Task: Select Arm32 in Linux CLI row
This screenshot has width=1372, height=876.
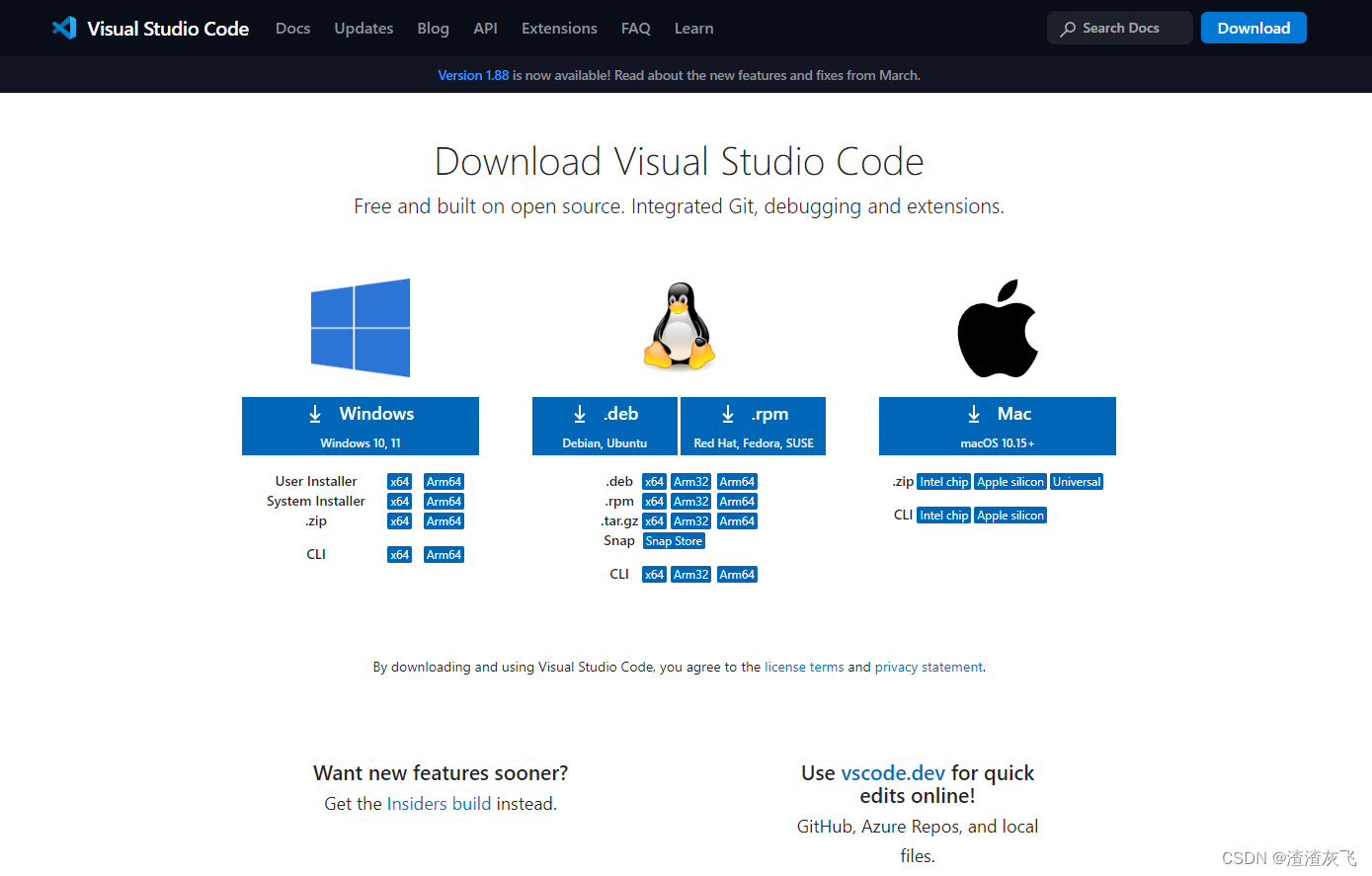Action: coord(691,575)
